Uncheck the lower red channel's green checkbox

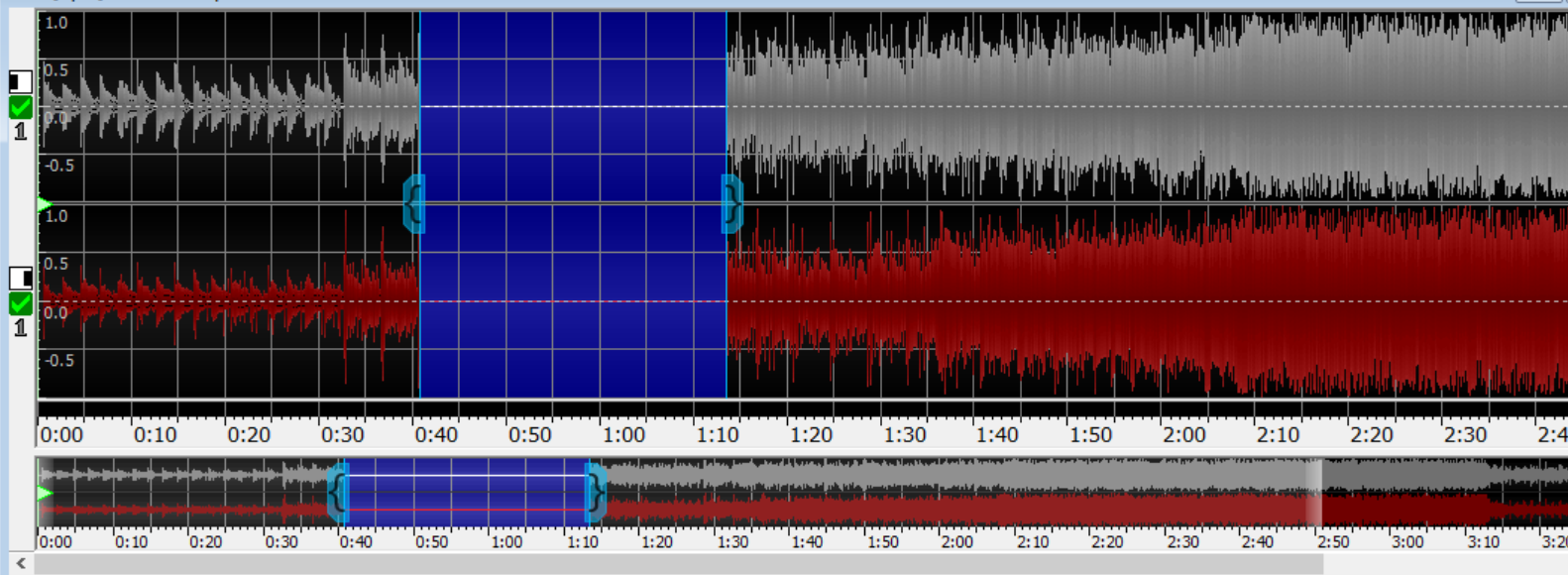coord(20,303)
